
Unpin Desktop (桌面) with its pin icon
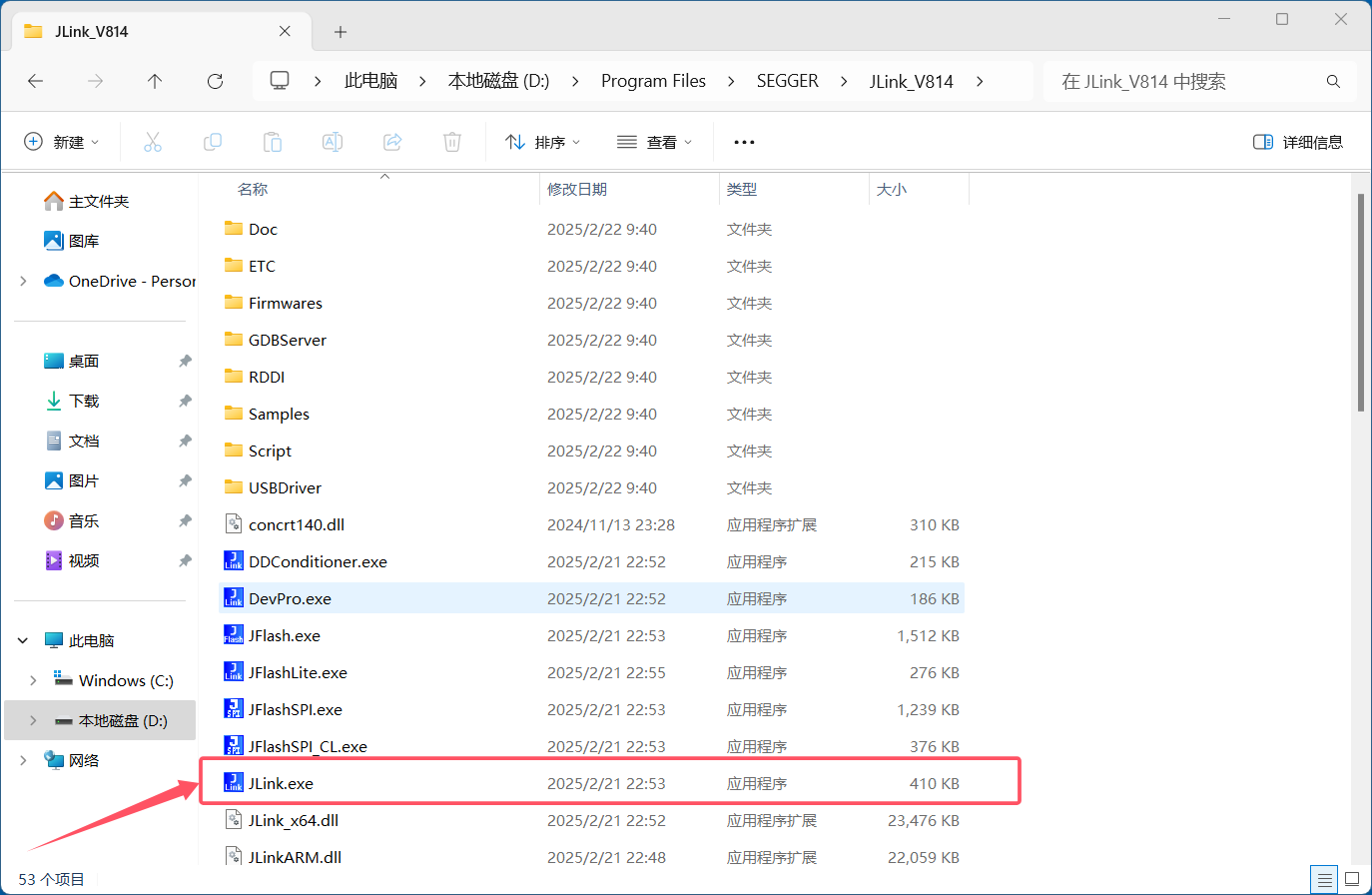click(x=185, y=361)
